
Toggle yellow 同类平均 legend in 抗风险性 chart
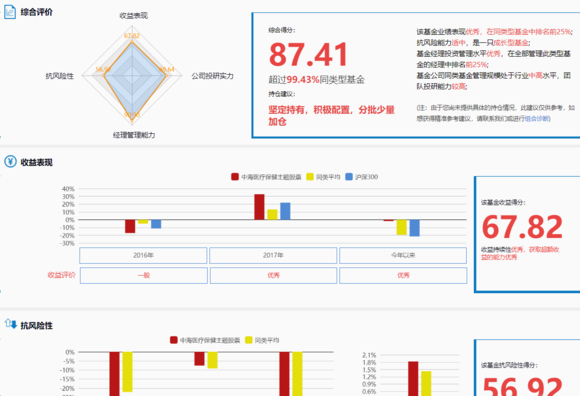[x=262, y=340]
